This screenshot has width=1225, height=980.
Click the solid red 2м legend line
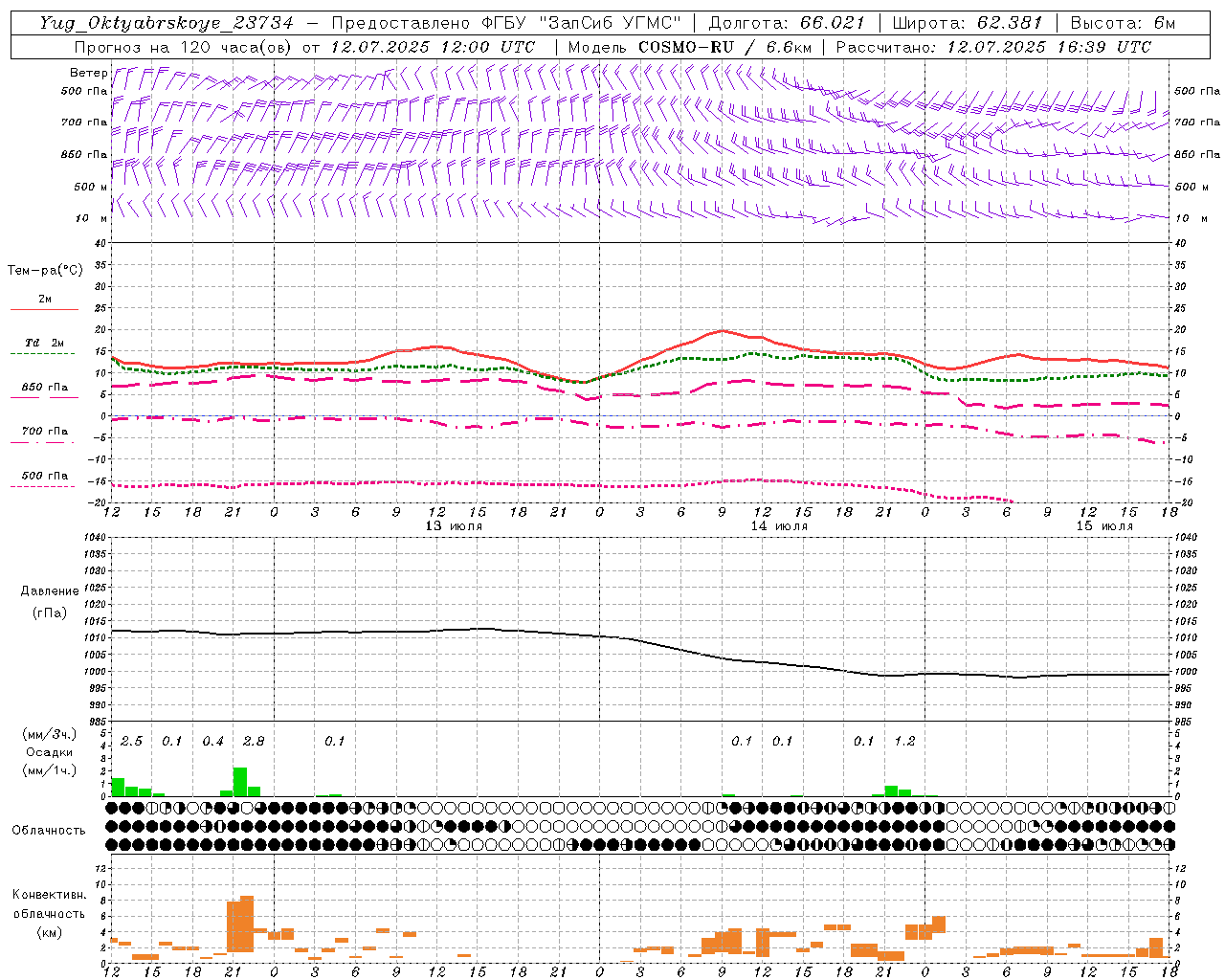tap(44, 309)
